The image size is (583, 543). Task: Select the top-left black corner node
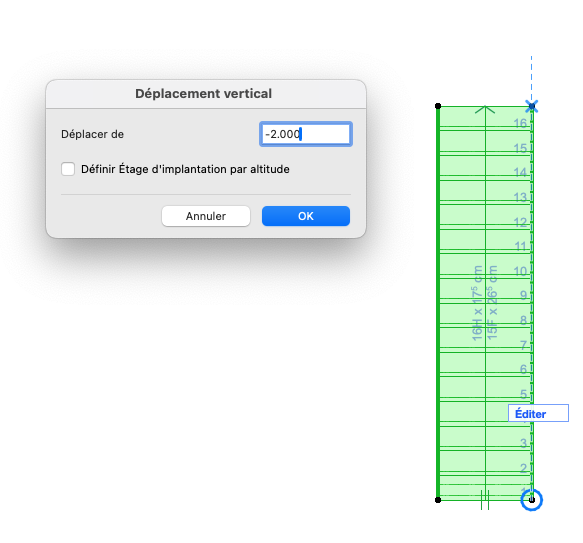(438, 106)
